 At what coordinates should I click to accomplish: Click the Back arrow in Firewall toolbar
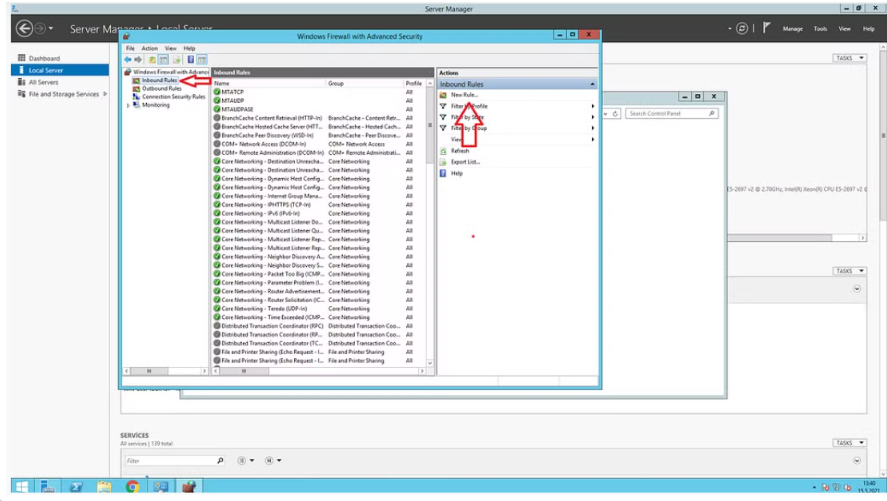click(x=128, y=59)
